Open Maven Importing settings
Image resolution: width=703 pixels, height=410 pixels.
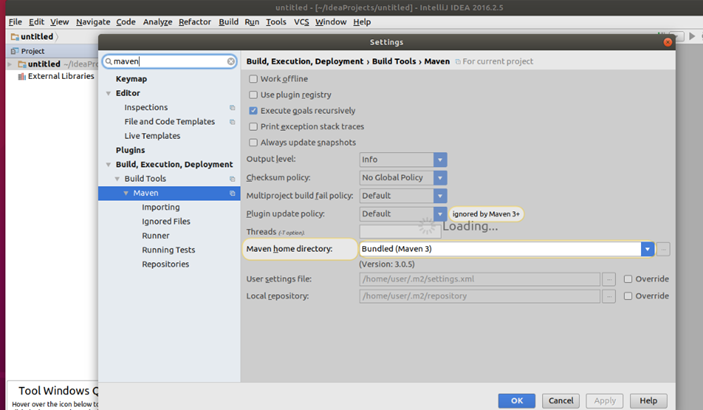tap(161, 207)
